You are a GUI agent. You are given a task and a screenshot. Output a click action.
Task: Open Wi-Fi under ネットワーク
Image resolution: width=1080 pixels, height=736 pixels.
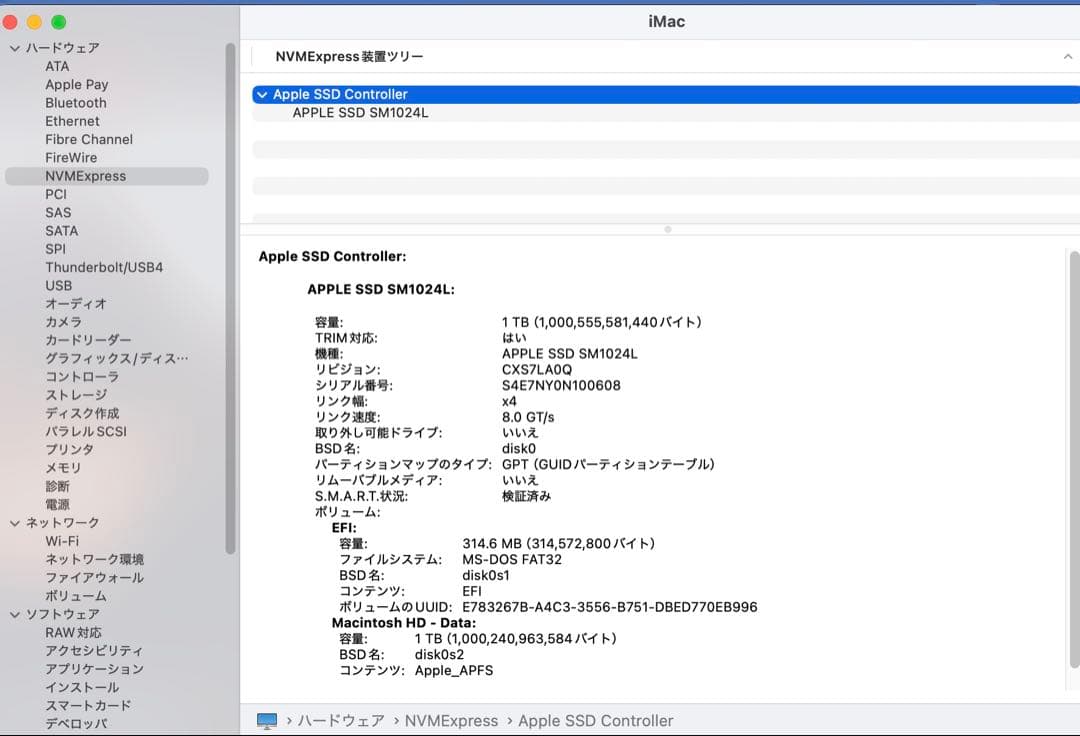point(62,541)
